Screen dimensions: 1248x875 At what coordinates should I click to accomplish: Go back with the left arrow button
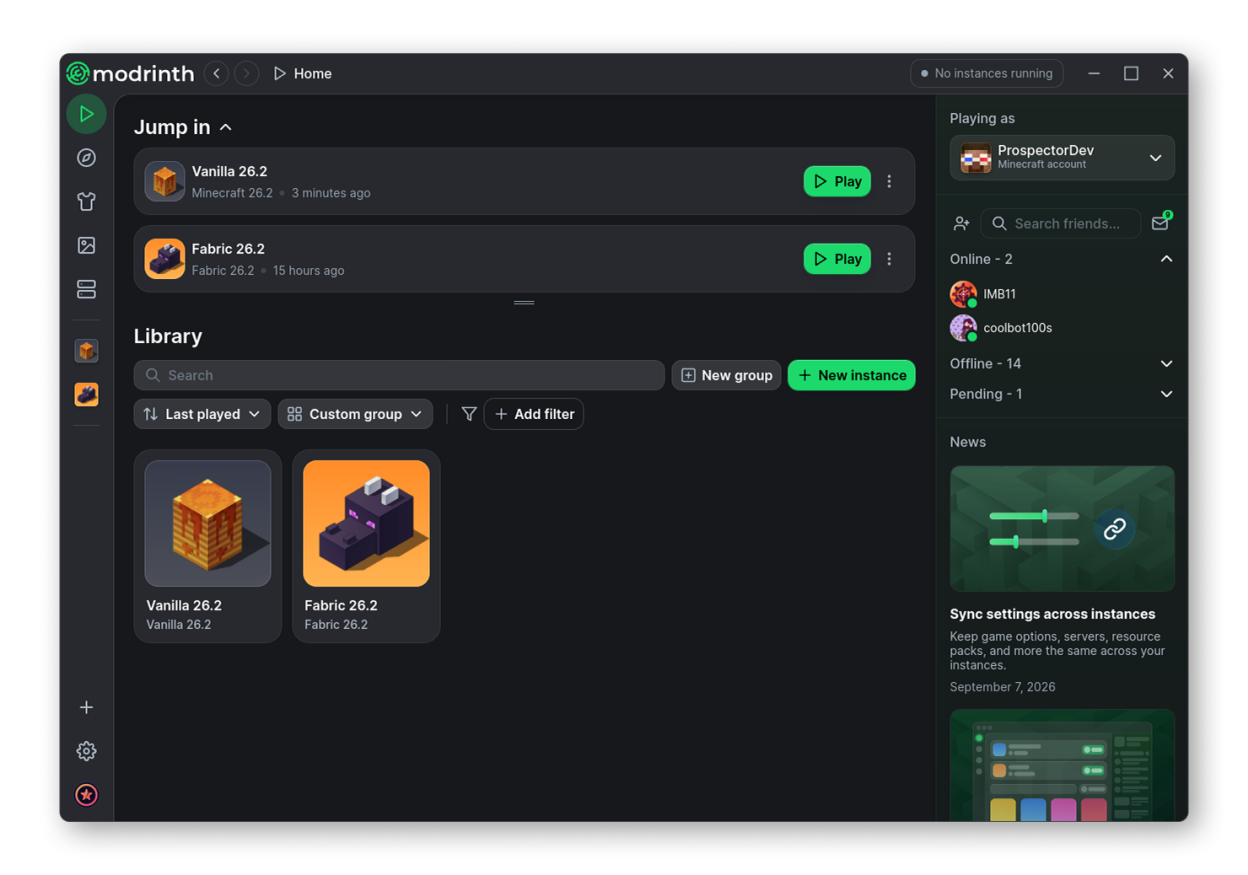click(216, 73)
